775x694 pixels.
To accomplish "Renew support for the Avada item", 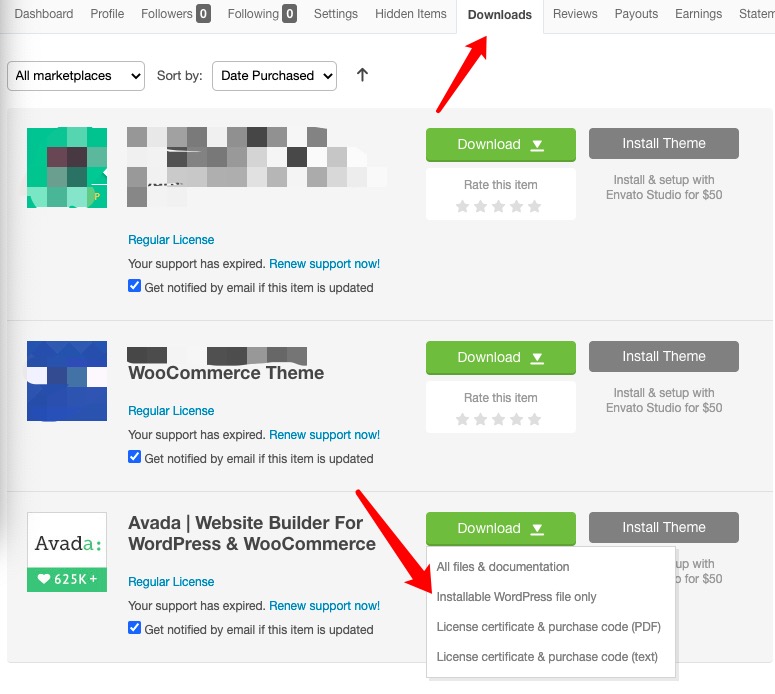I will [x=324, y=606].
